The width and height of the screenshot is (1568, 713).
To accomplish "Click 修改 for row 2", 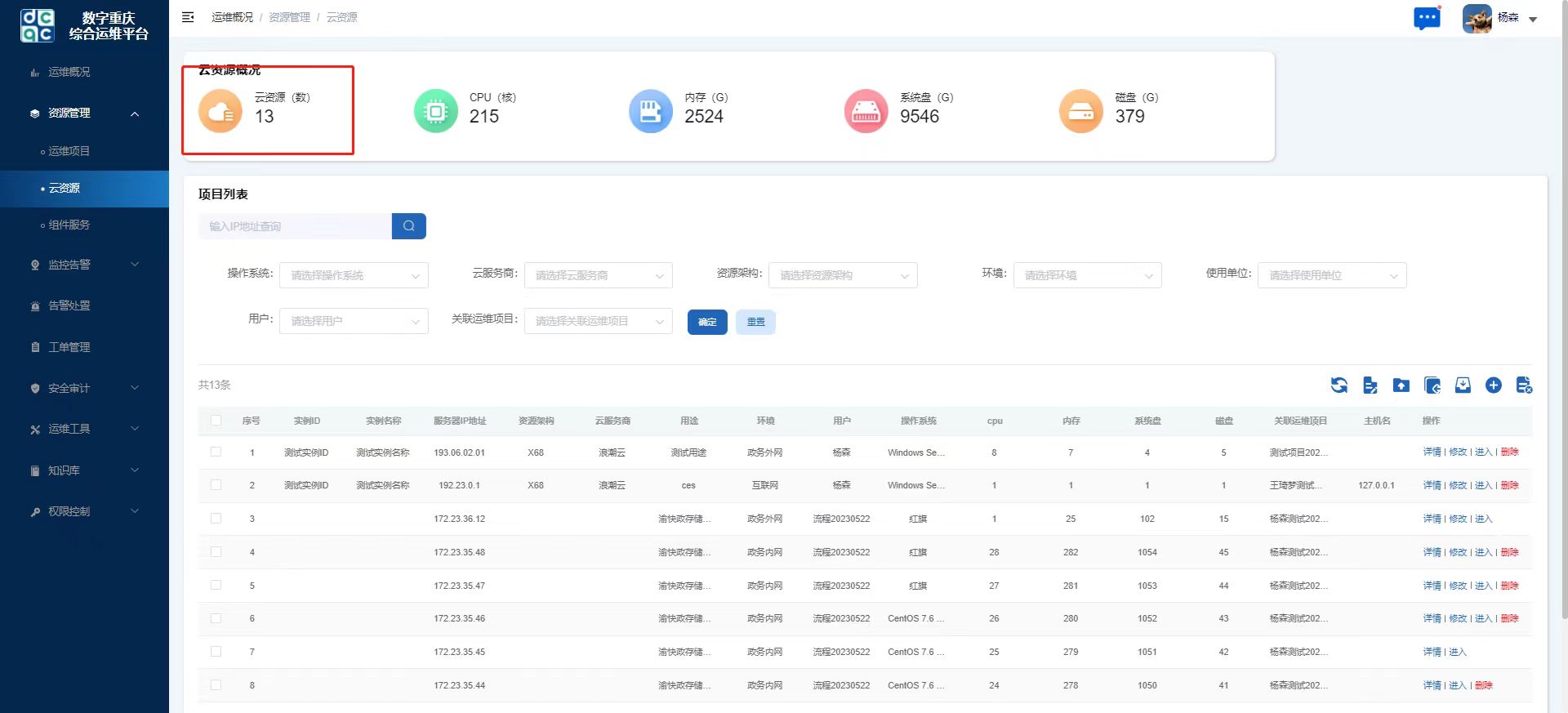I will (x=1458, y=485).
